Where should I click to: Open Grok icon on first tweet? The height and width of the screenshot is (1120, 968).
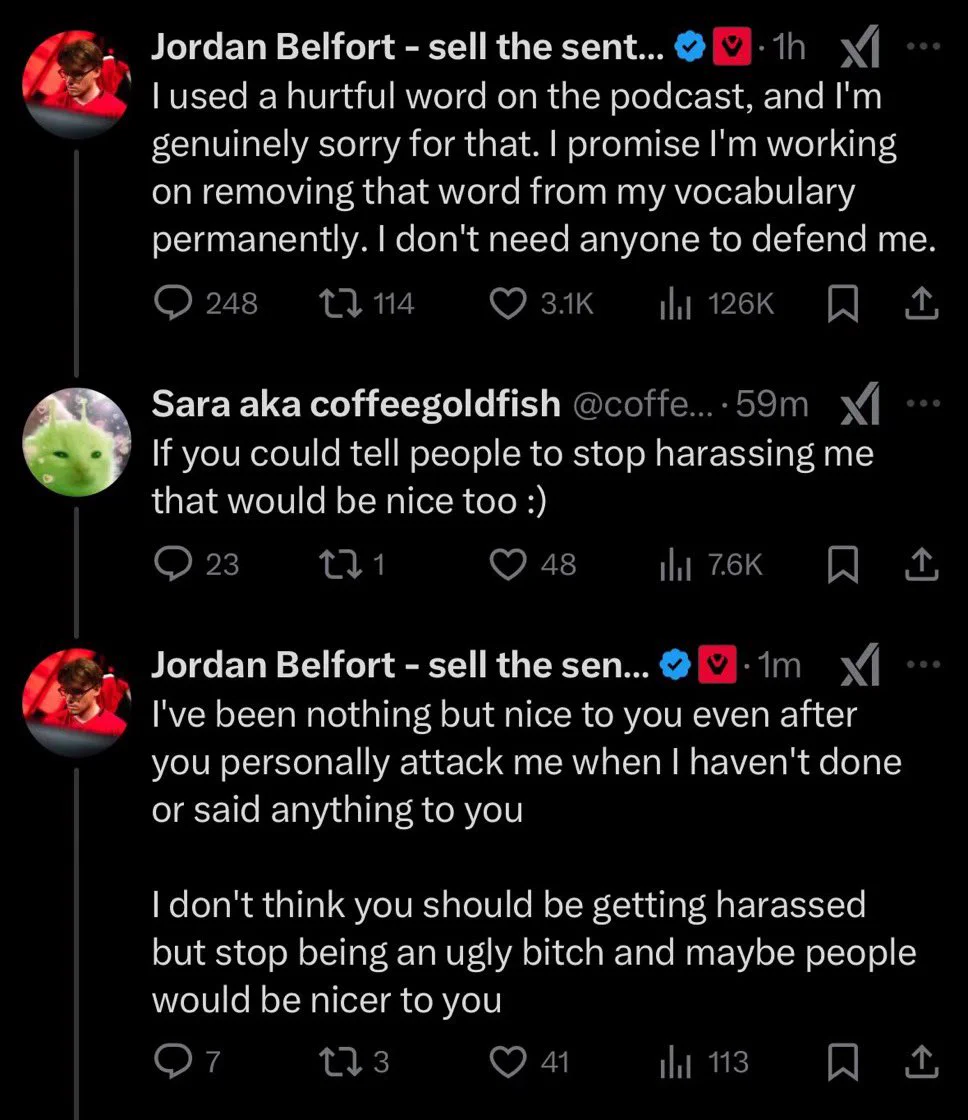coord(859,47)
